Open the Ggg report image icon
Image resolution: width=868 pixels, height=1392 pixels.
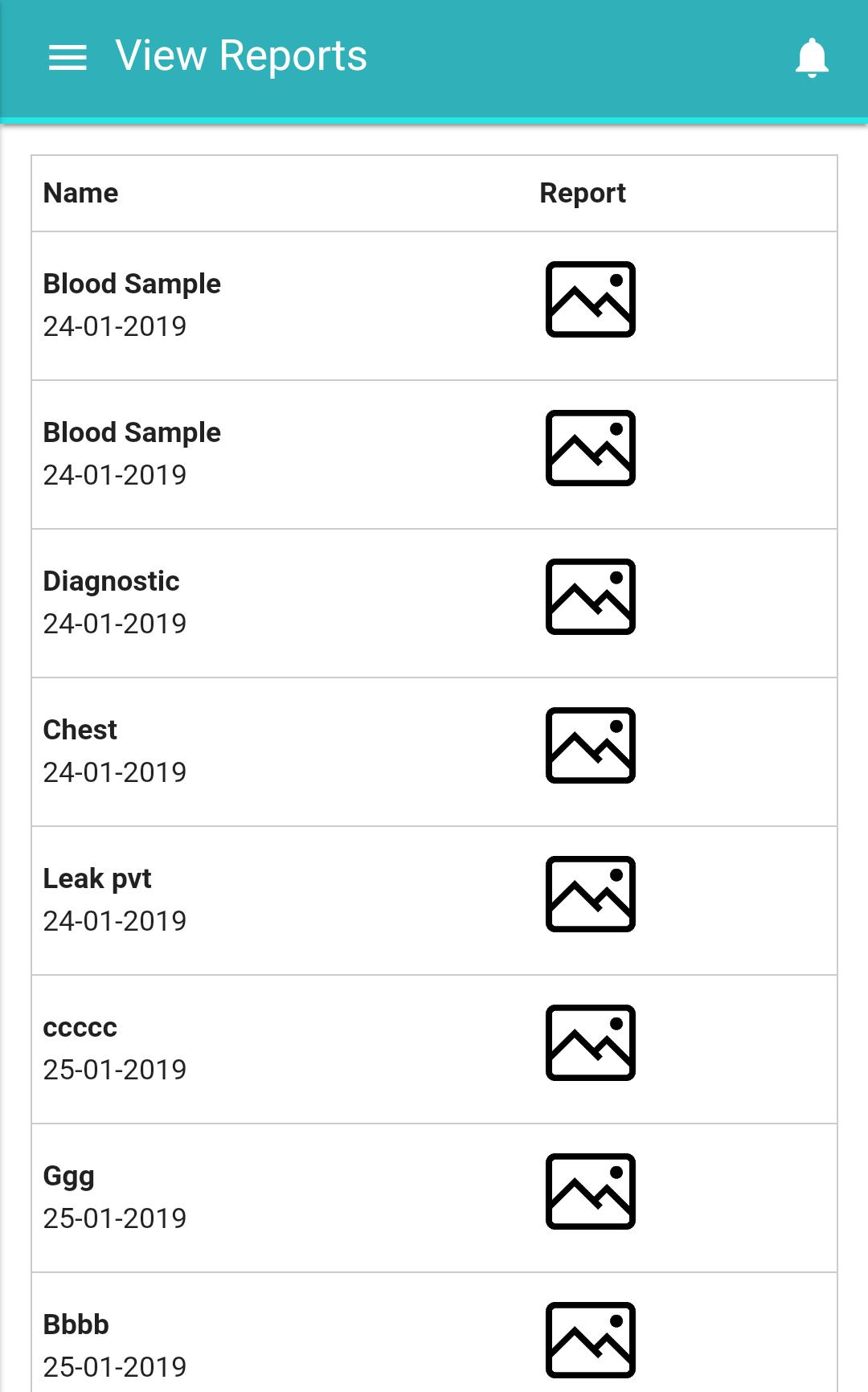coord(591,1191)
